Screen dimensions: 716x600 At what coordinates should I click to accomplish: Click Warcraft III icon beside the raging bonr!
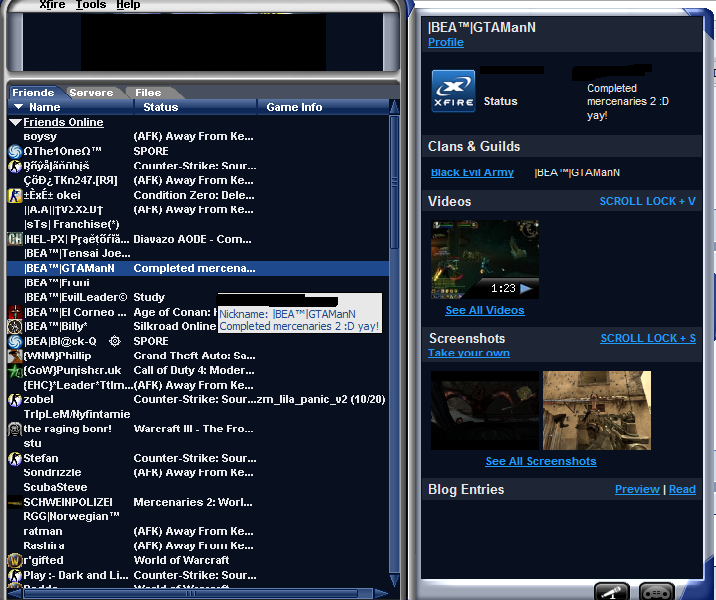pos(15,429)
